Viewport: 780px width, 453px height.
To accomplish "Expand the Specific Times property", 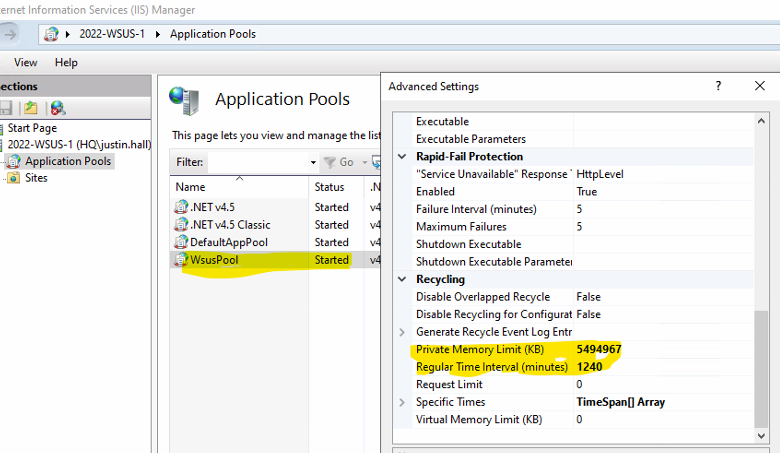I will pos(402,402).
